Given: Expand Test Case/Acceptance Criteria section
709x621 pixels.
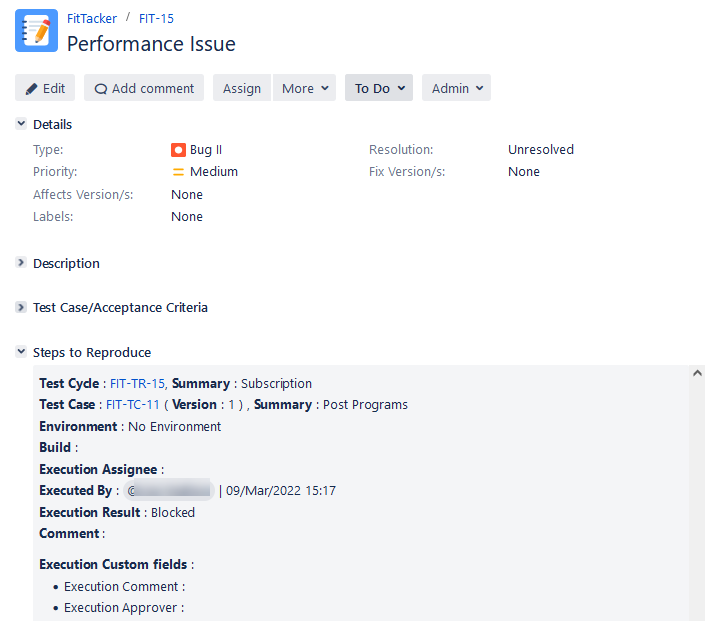Looking at the screenshot, I should pyautogui.click(x=21, y=307).
